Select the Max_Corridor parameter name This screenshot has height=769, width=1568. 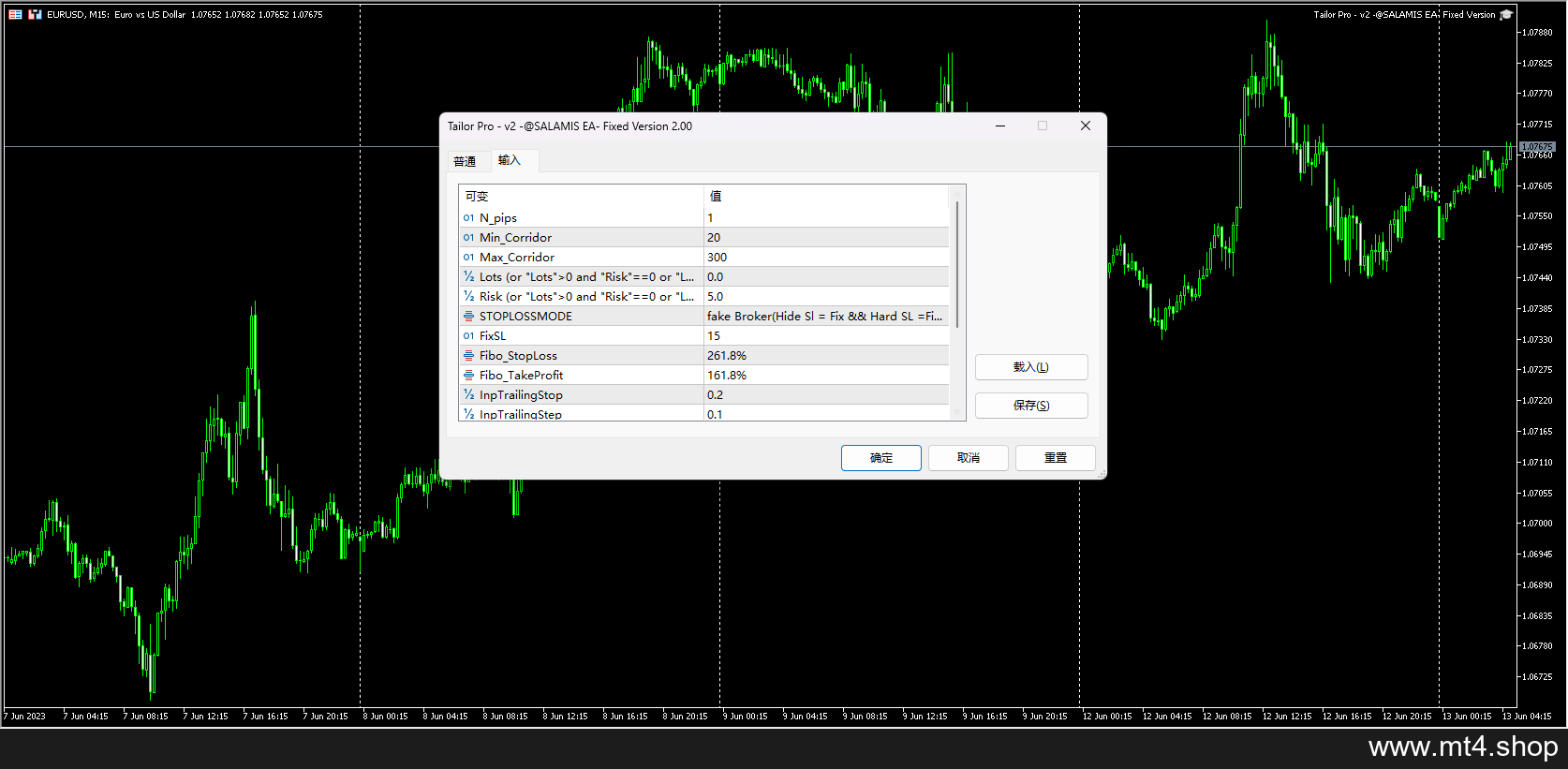(517, 258)
